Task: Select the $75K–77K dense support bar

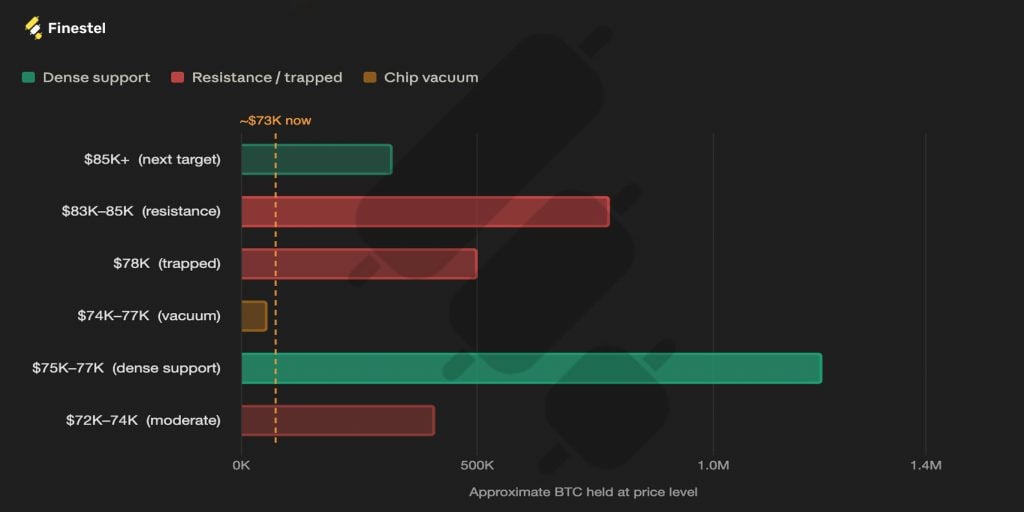Action: 532,368
